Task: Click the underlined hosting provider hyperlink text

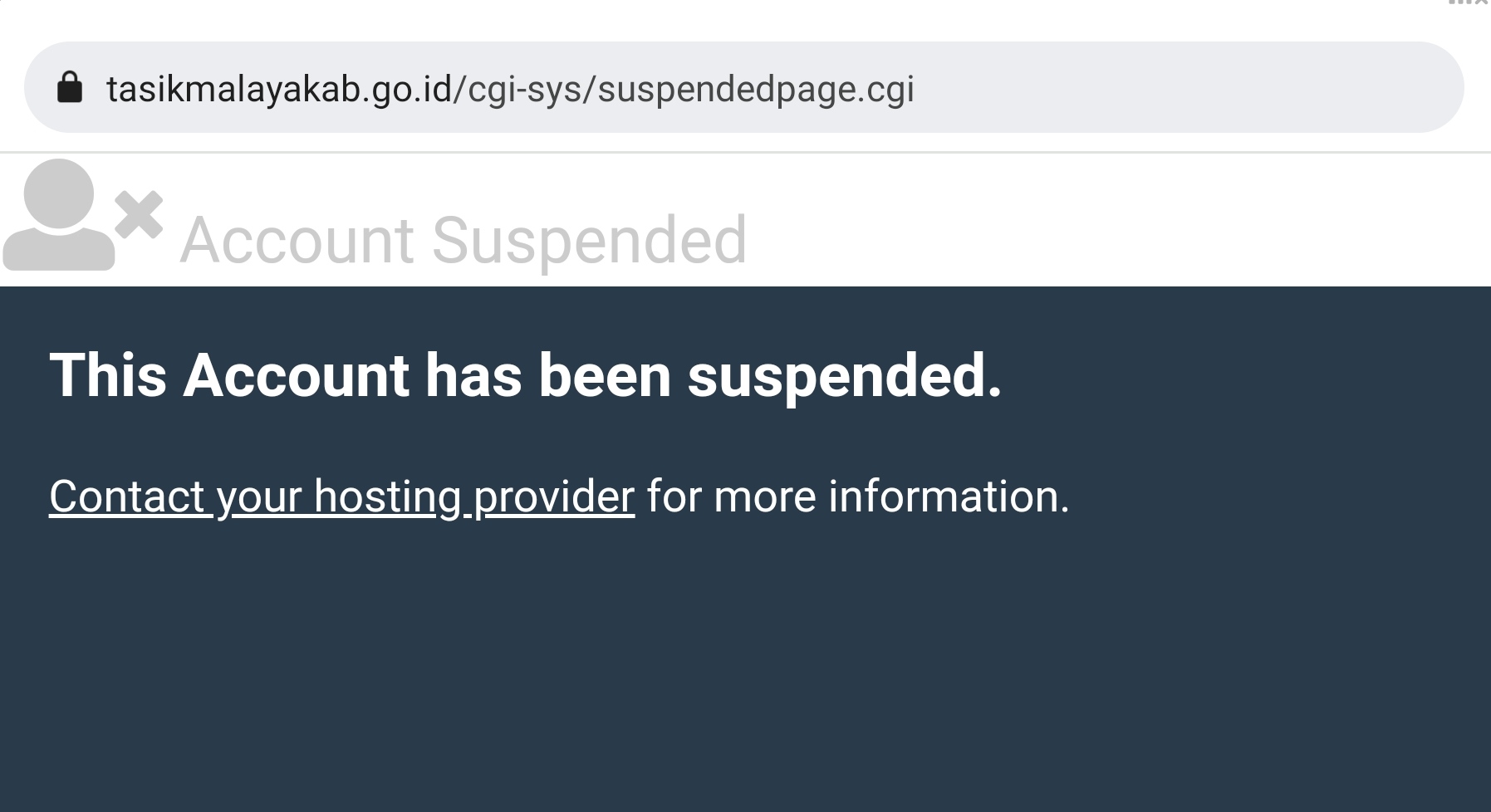Action: (x=341, y=498)
